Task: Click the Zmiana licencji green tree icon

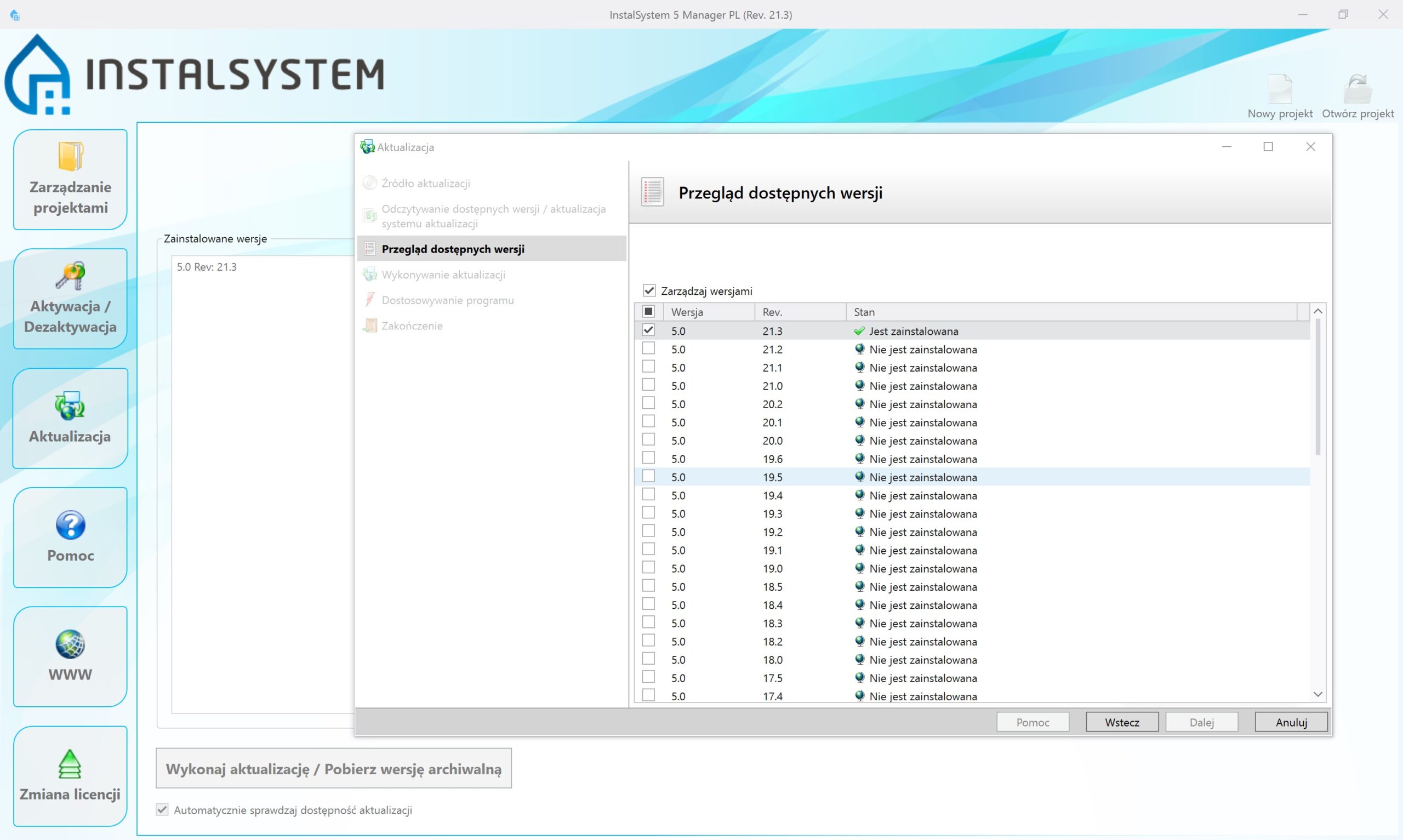Action: click(70, 764)
